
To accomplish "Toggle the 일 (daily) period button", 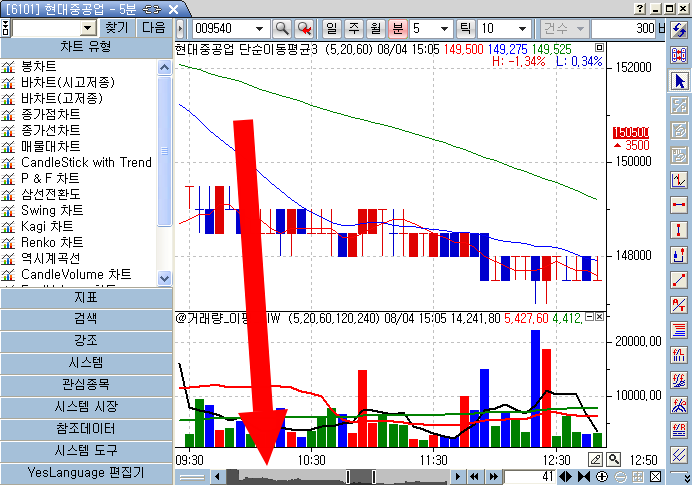I will pyautogui.click(x=331, y=28).
